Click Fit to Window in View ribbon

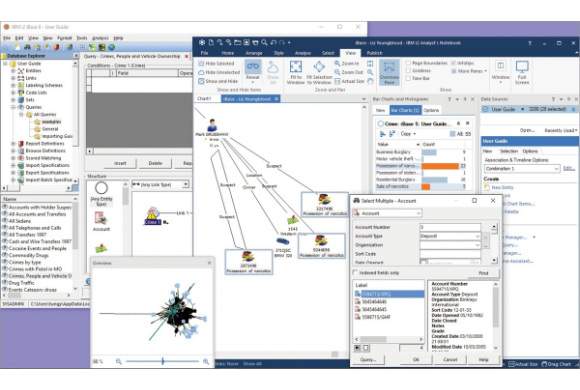(x=296, y=73)
